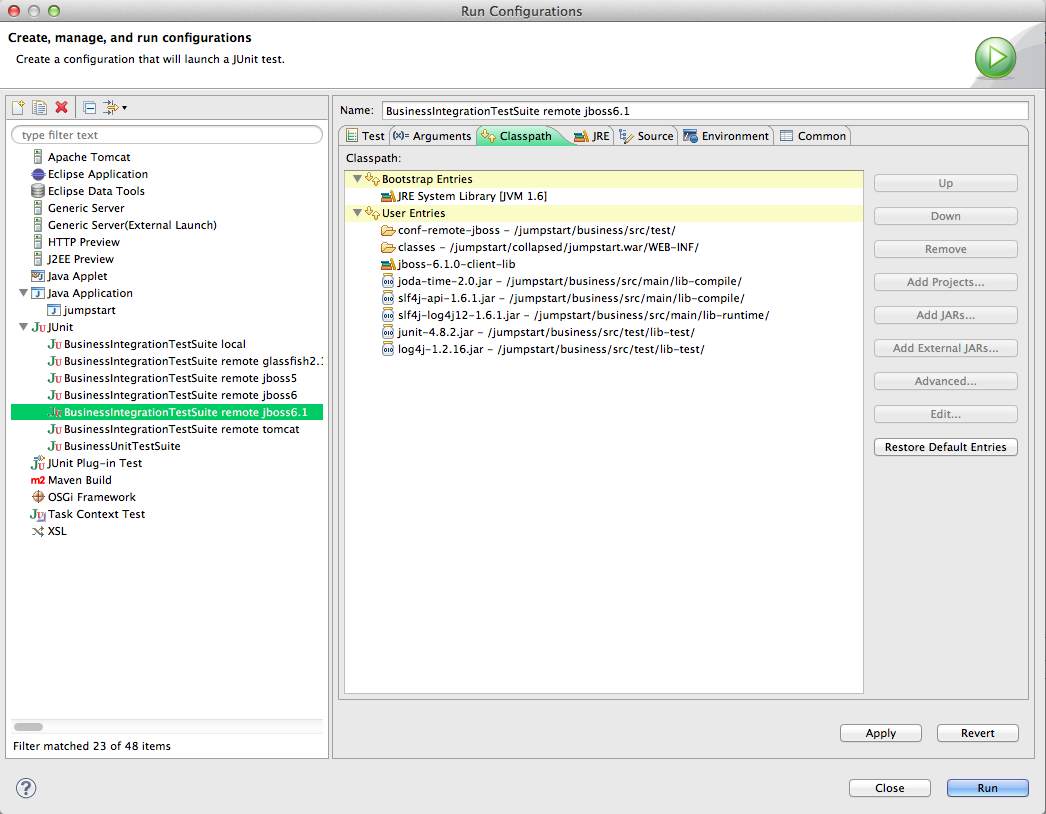
Task: Select BusinessIntegrationTestSuite remote tomcat
Action: coord(181,429)
